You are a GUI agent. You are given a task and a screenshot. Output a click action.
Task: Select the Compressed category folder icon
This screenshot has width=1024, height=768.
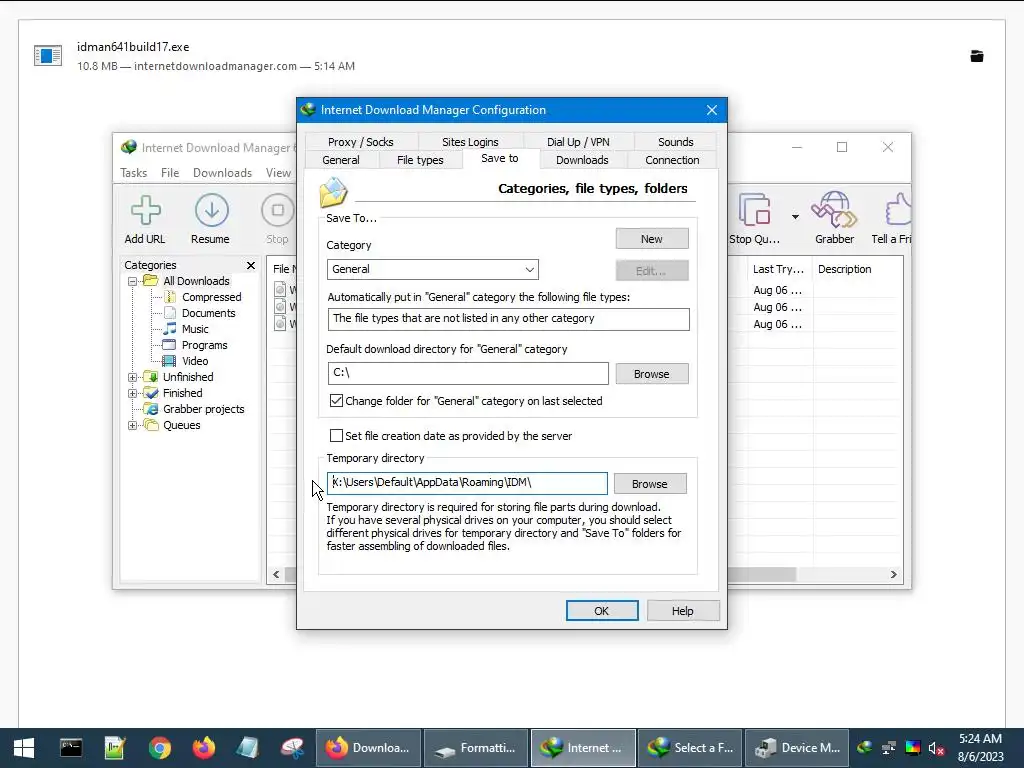click(170, 297)
